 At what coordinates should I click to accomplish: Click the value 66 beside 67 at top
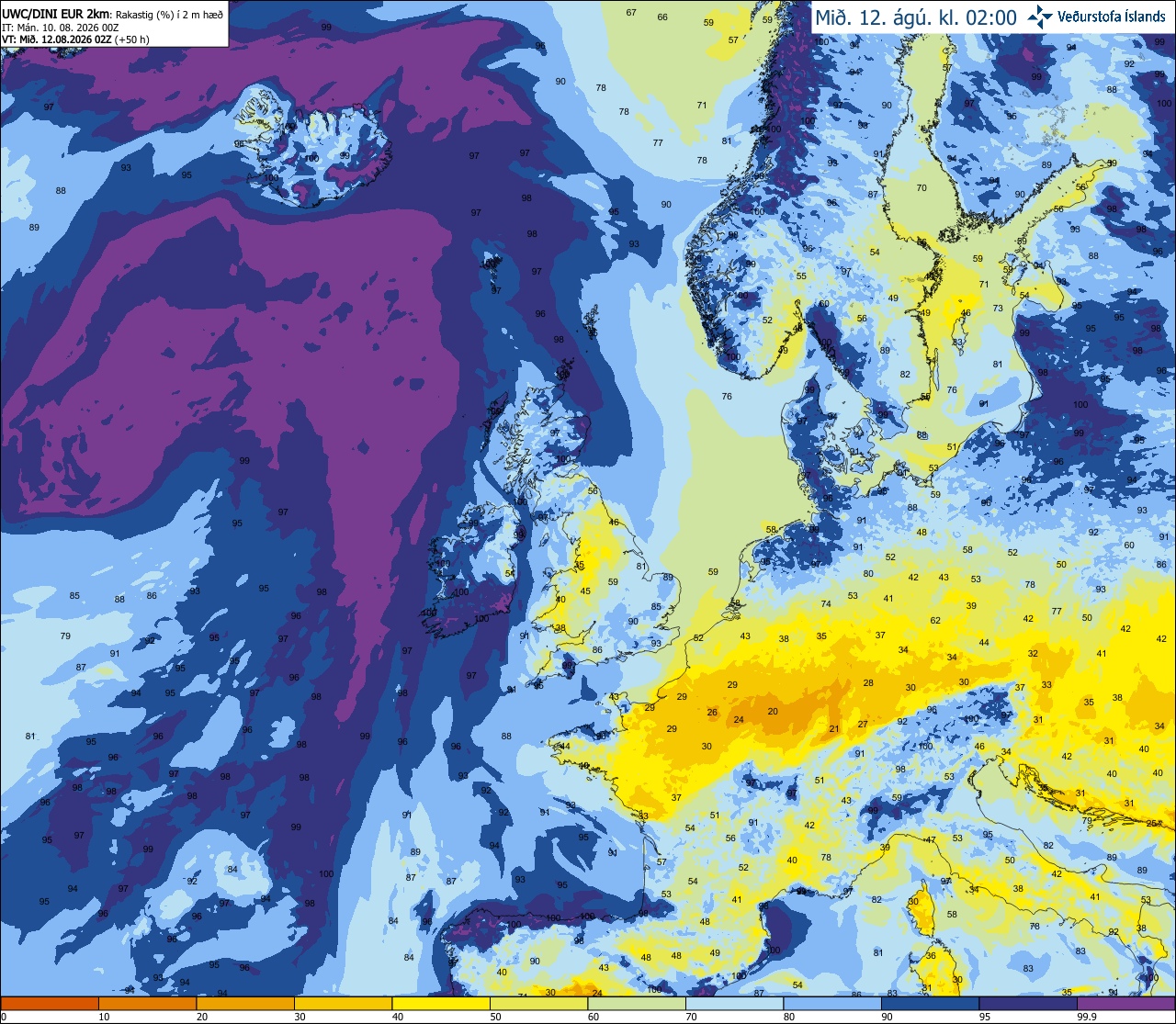coord(661,17)
